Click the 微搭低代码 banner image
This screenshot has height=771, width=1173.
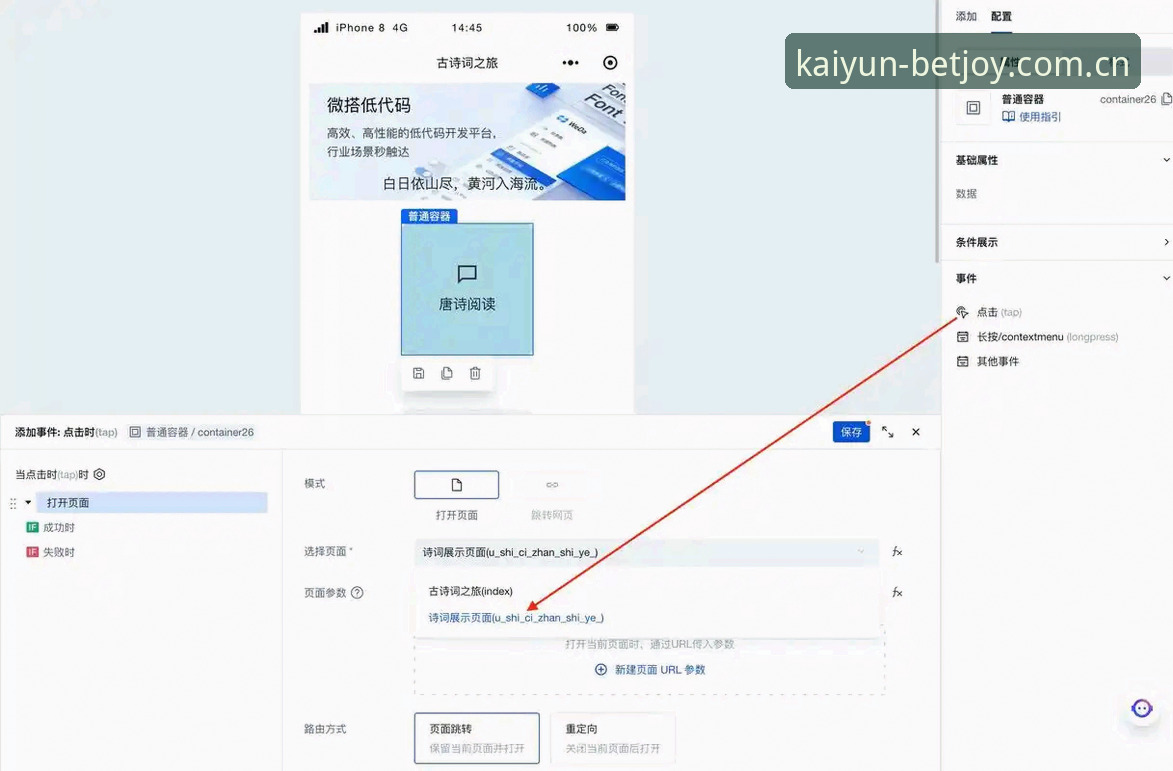(467, 141)
